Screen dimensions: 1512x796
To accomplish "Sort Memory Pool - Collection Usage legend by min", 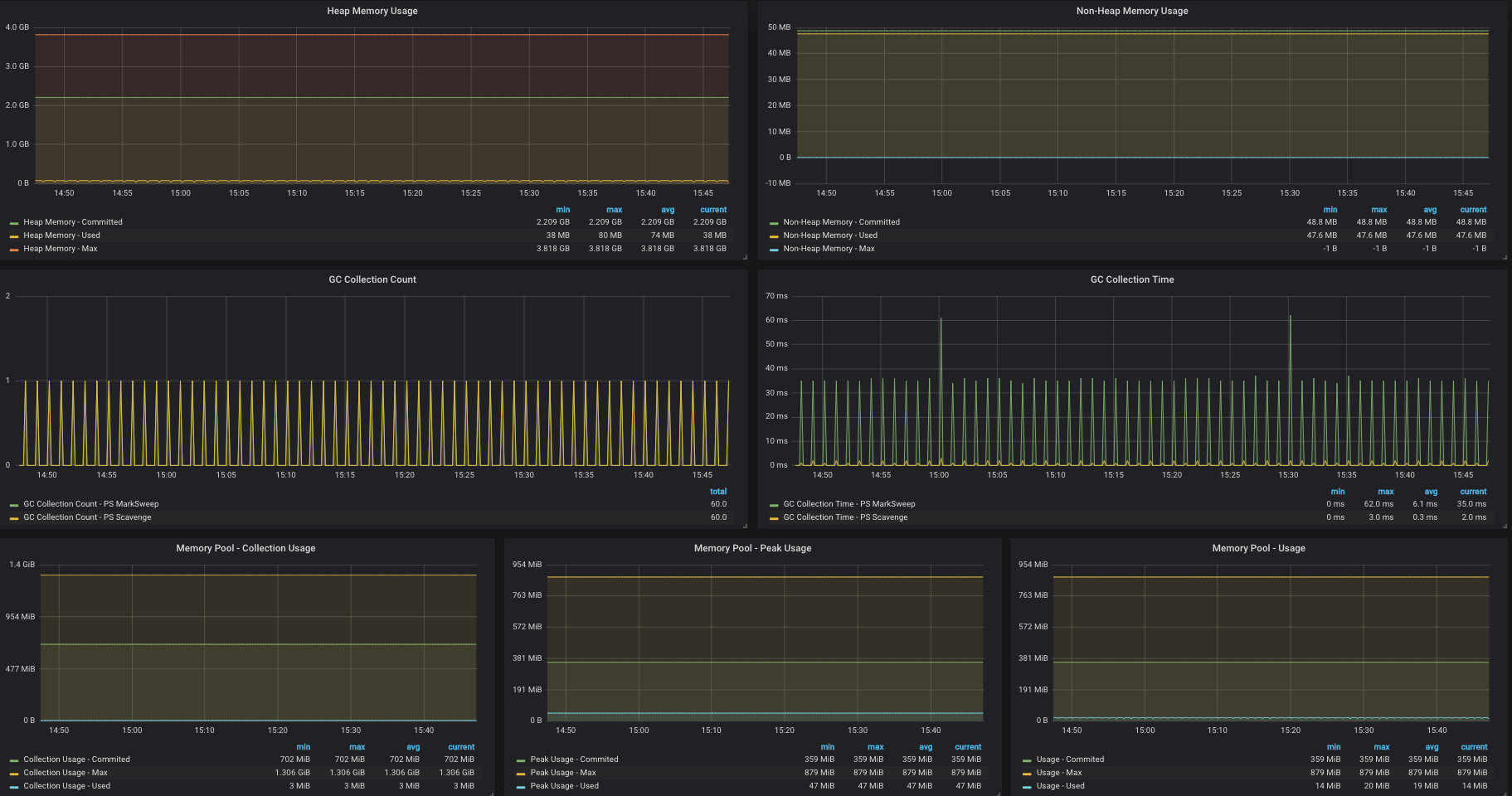I will tap(304, 747).
